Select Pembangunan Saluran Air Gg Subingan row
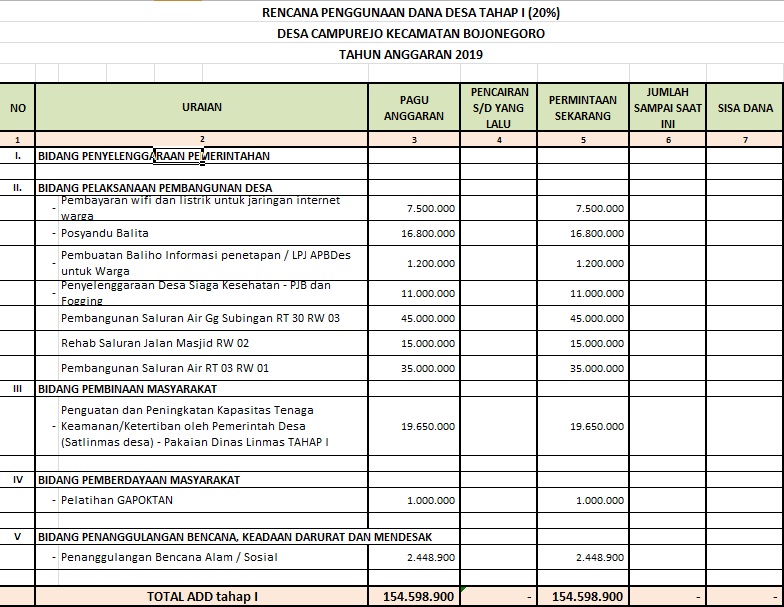Screen dimensions: 784x607 [200, 318]
